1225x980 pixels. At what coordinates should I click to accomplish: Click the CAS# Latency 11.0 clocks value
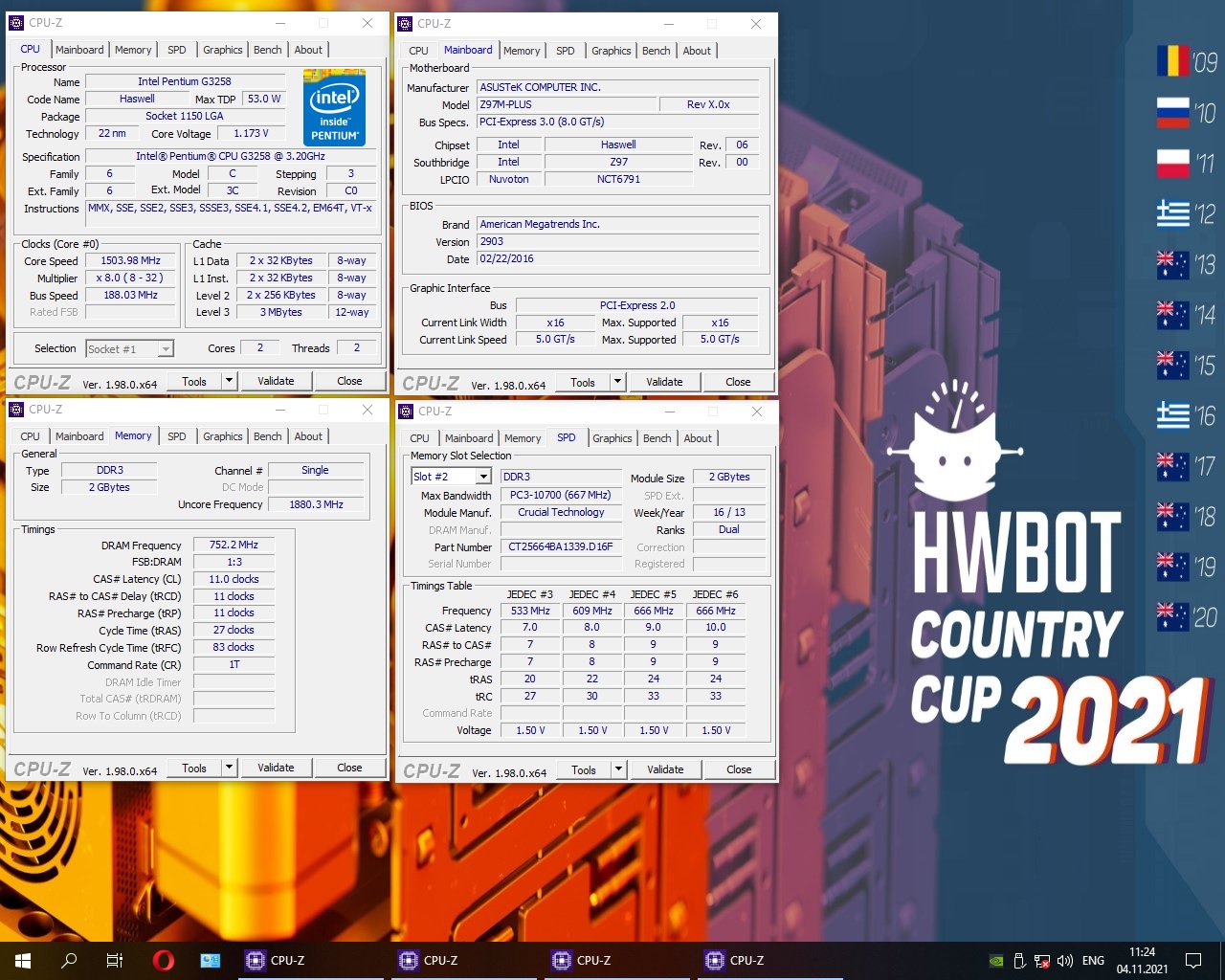(x=234, y=579)
